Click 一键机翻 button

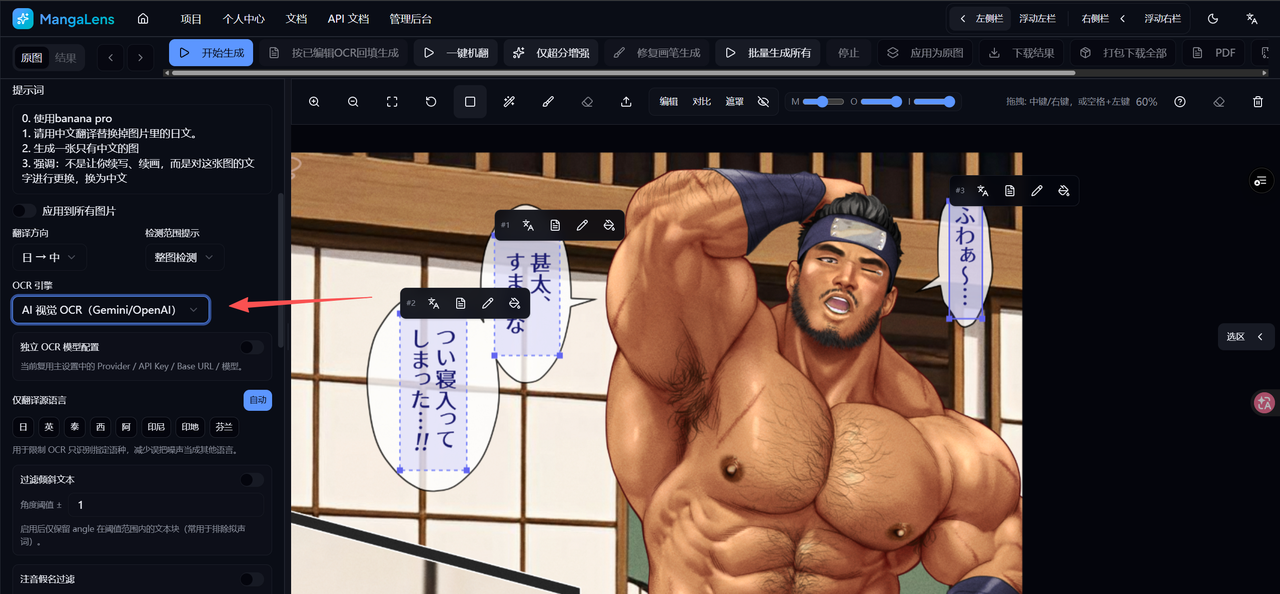point(456,53)
